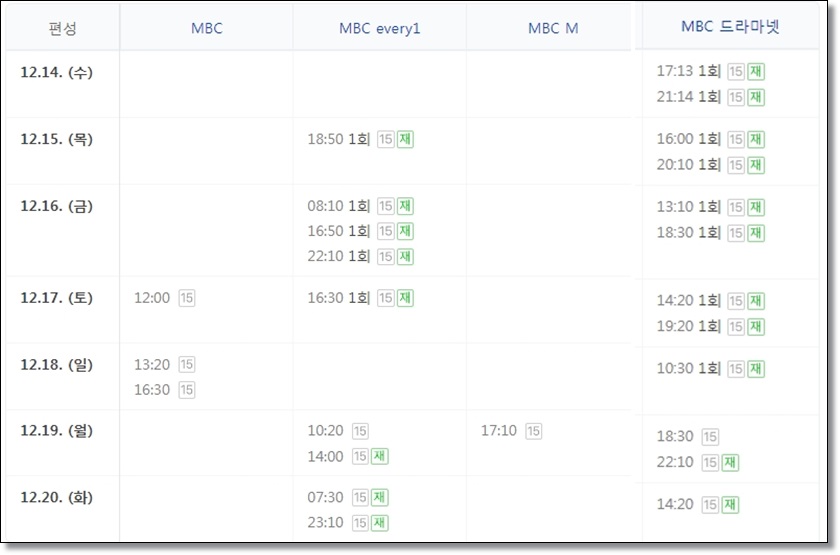Image resolution: width=840 pixels, height=555 pixels.
Task: Click the green 재 badge next to 16:30 1회
Action: pyautogui.click(x=406, y=298)
